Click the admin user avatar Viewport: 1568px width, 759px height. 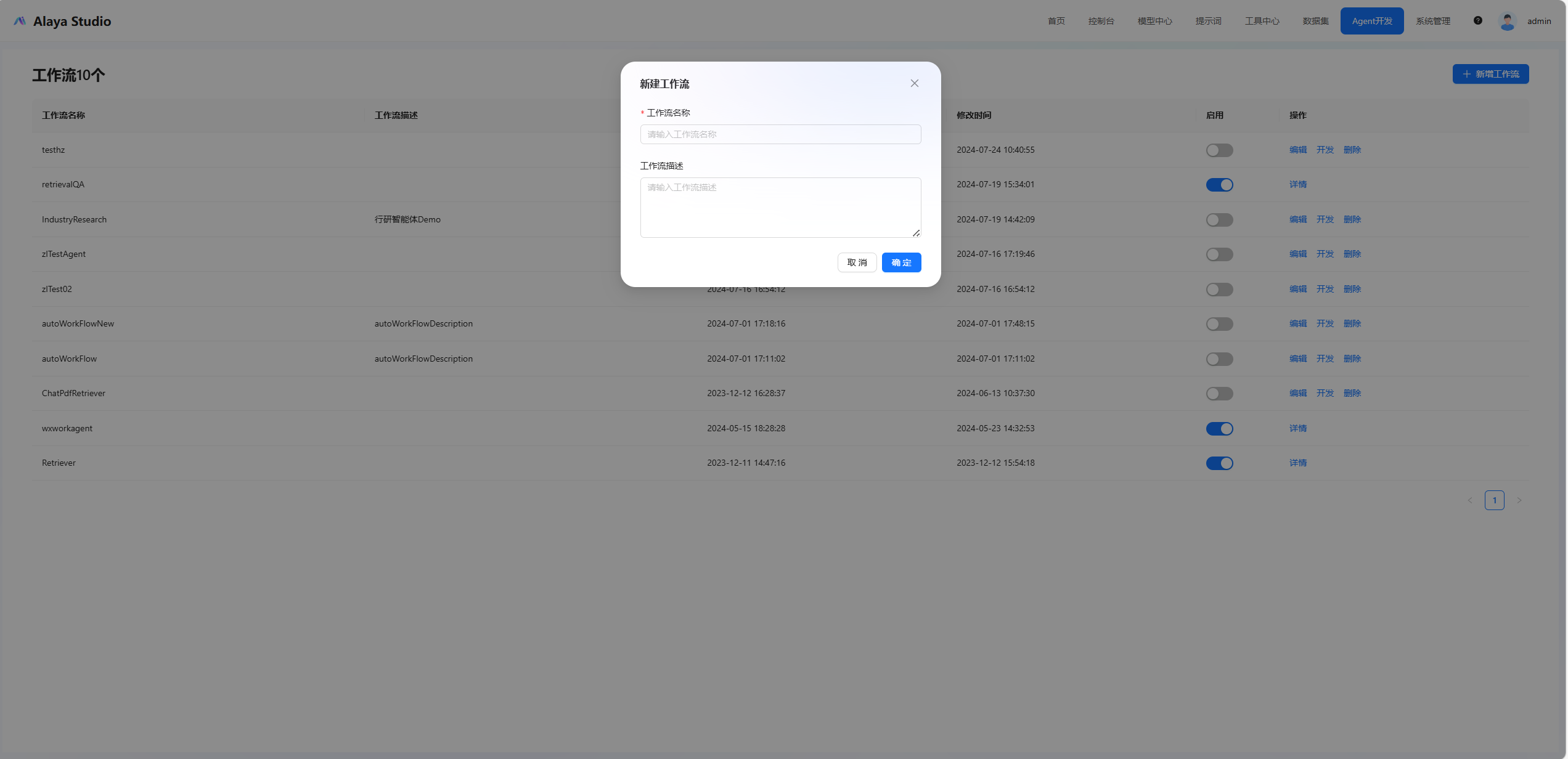click(1507, 21)
